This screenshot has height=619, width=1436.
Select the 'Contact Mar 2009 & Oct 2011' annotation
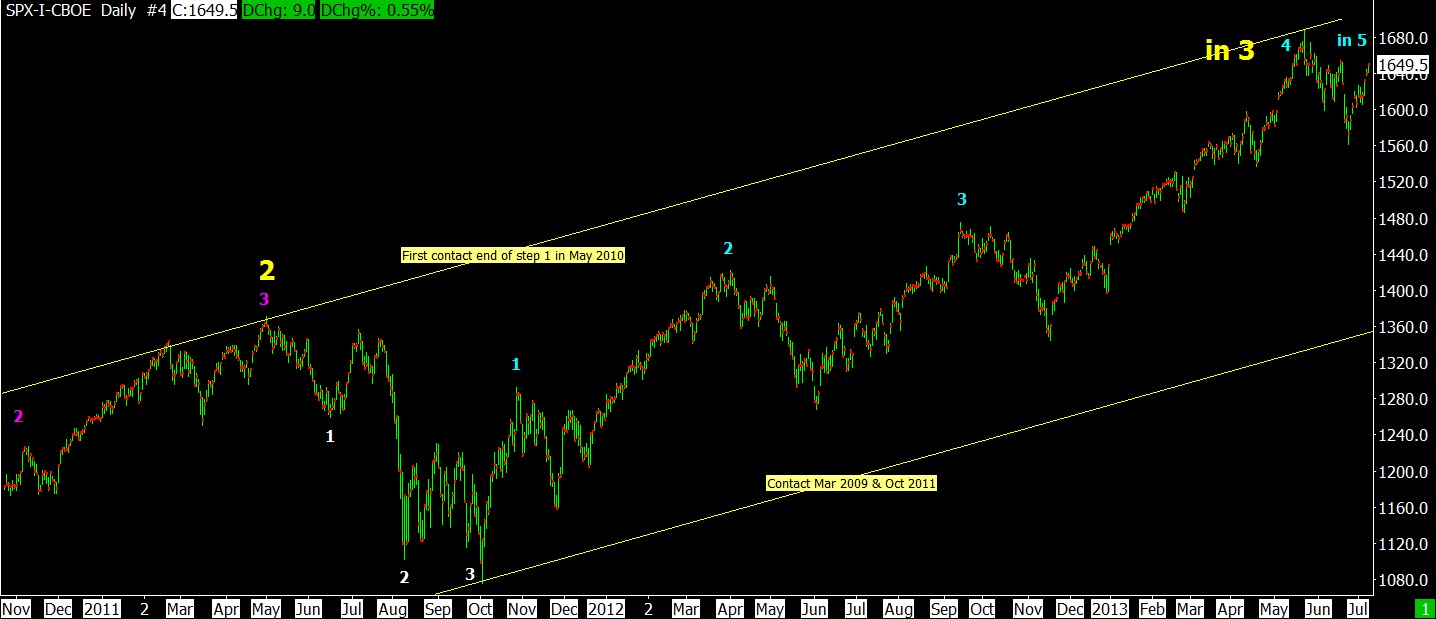(851, 483)
